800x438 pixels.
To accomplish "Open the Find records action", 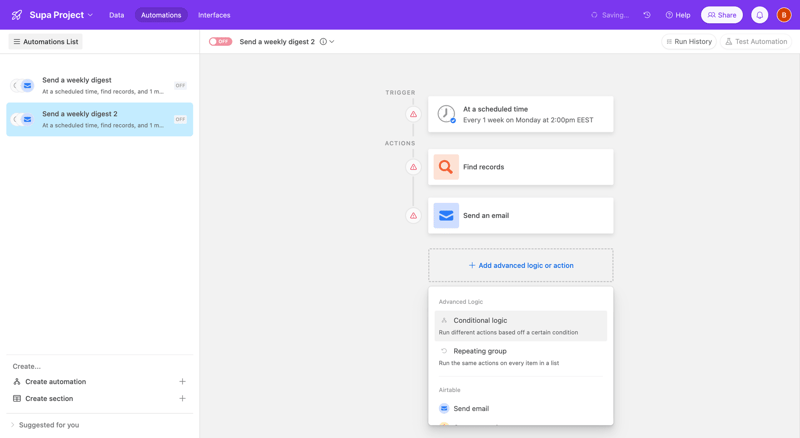I will click(520, 167).
